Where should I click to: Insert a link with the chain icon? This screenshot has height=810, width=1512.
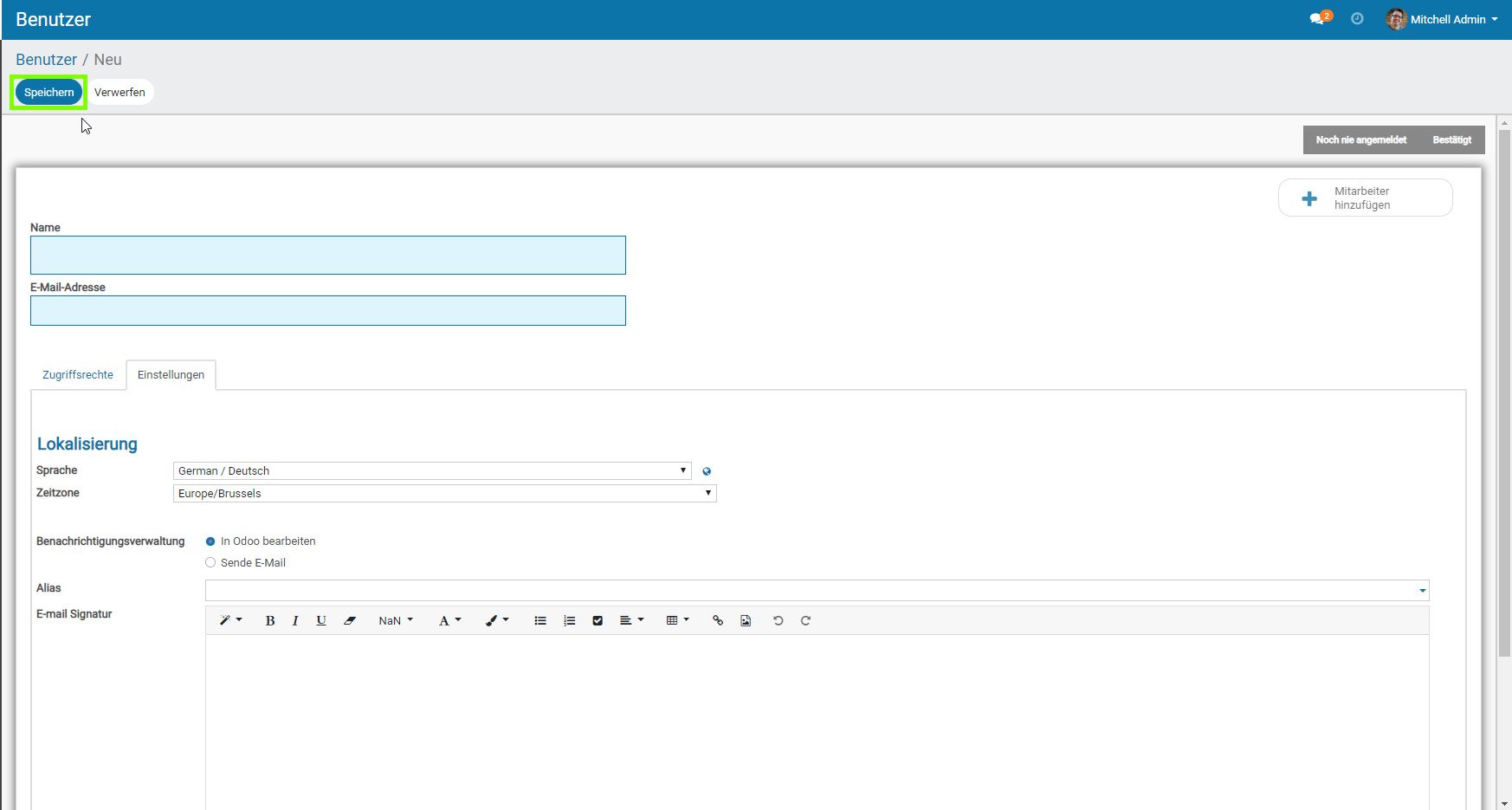[x=717, y=620]
